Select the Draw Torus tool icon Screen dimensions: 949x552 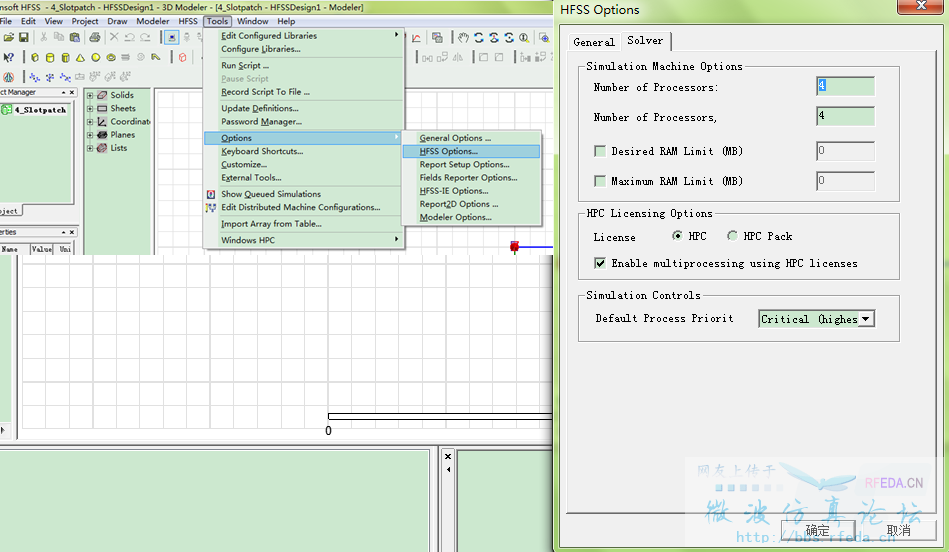[x=111, y=58]
